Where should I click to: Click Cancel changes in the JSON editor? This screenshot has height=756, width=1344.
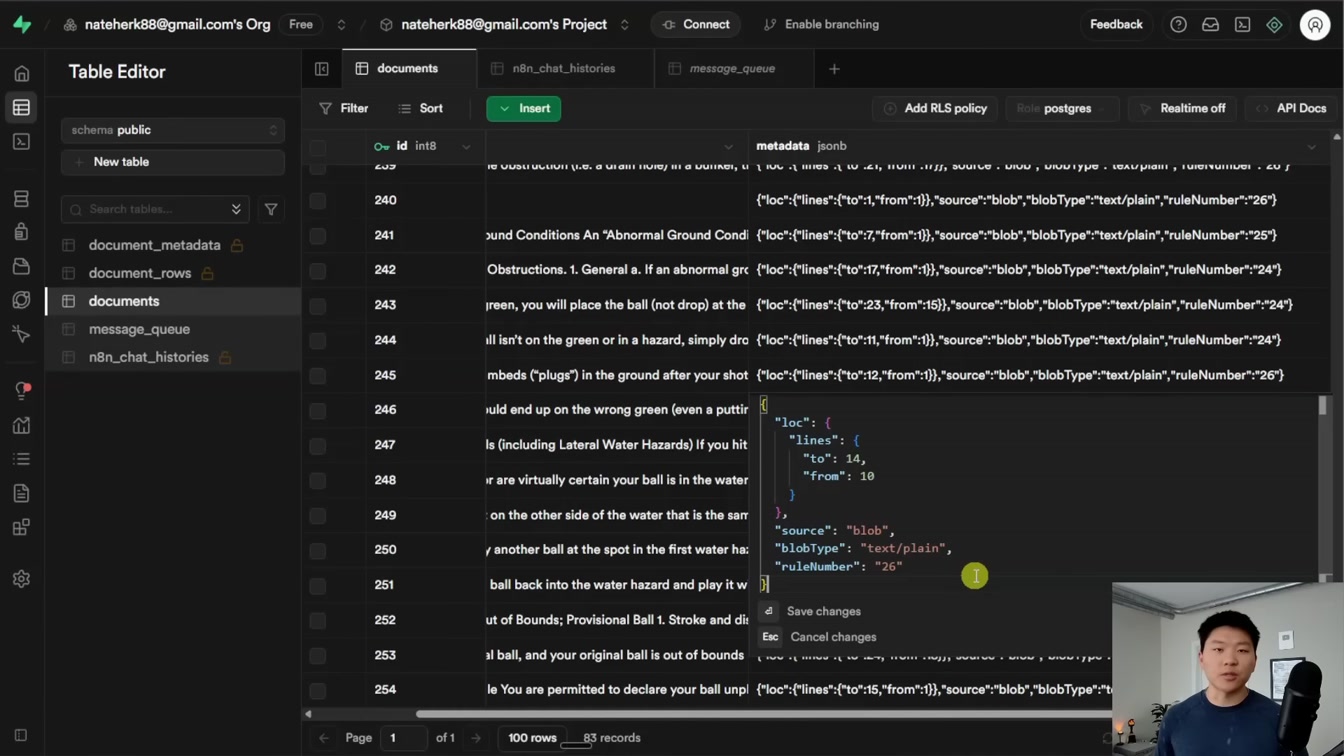pos(819,637)
